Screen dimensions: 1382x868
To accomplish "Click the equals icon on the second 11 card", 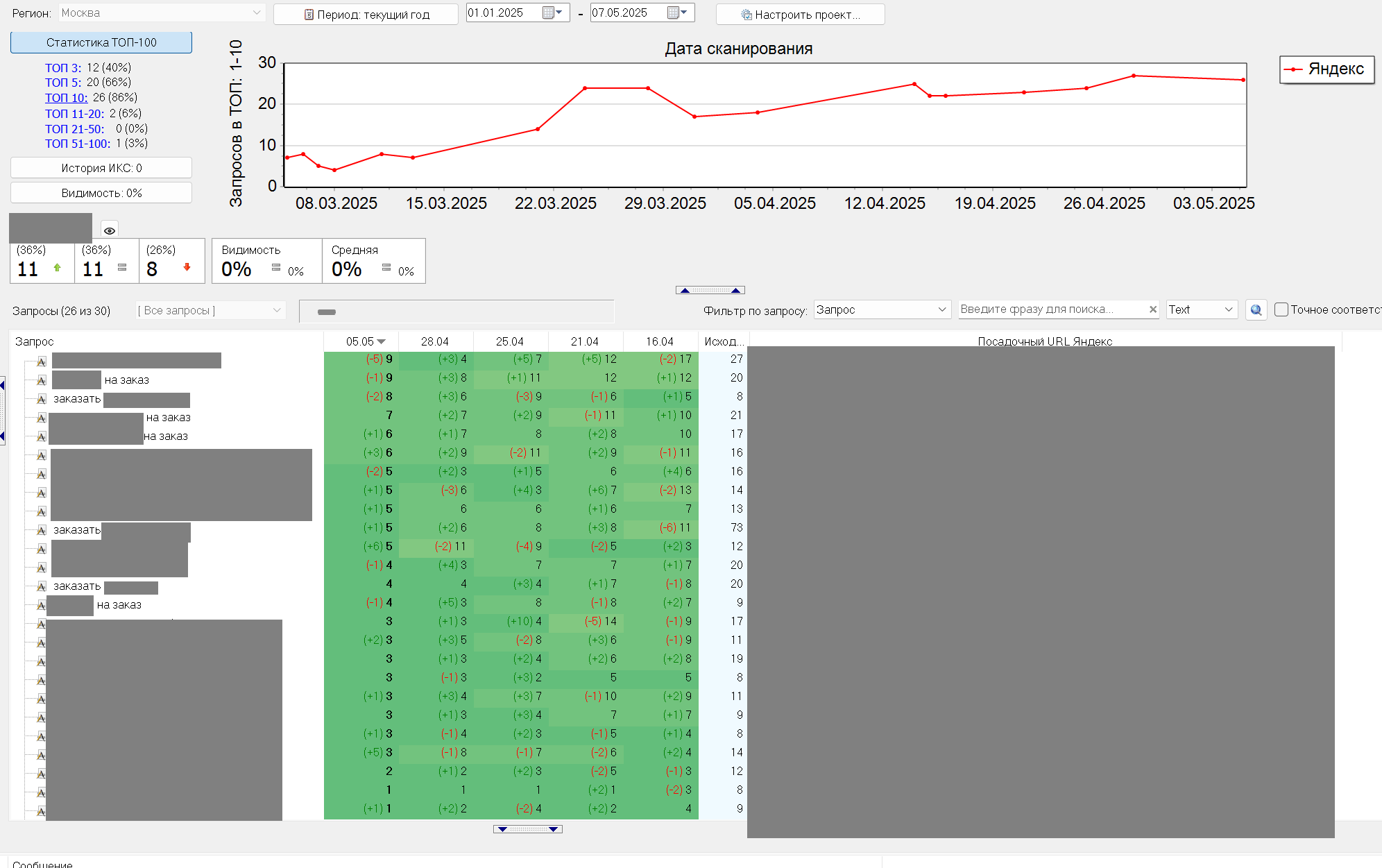I will (x=122, y=267).
